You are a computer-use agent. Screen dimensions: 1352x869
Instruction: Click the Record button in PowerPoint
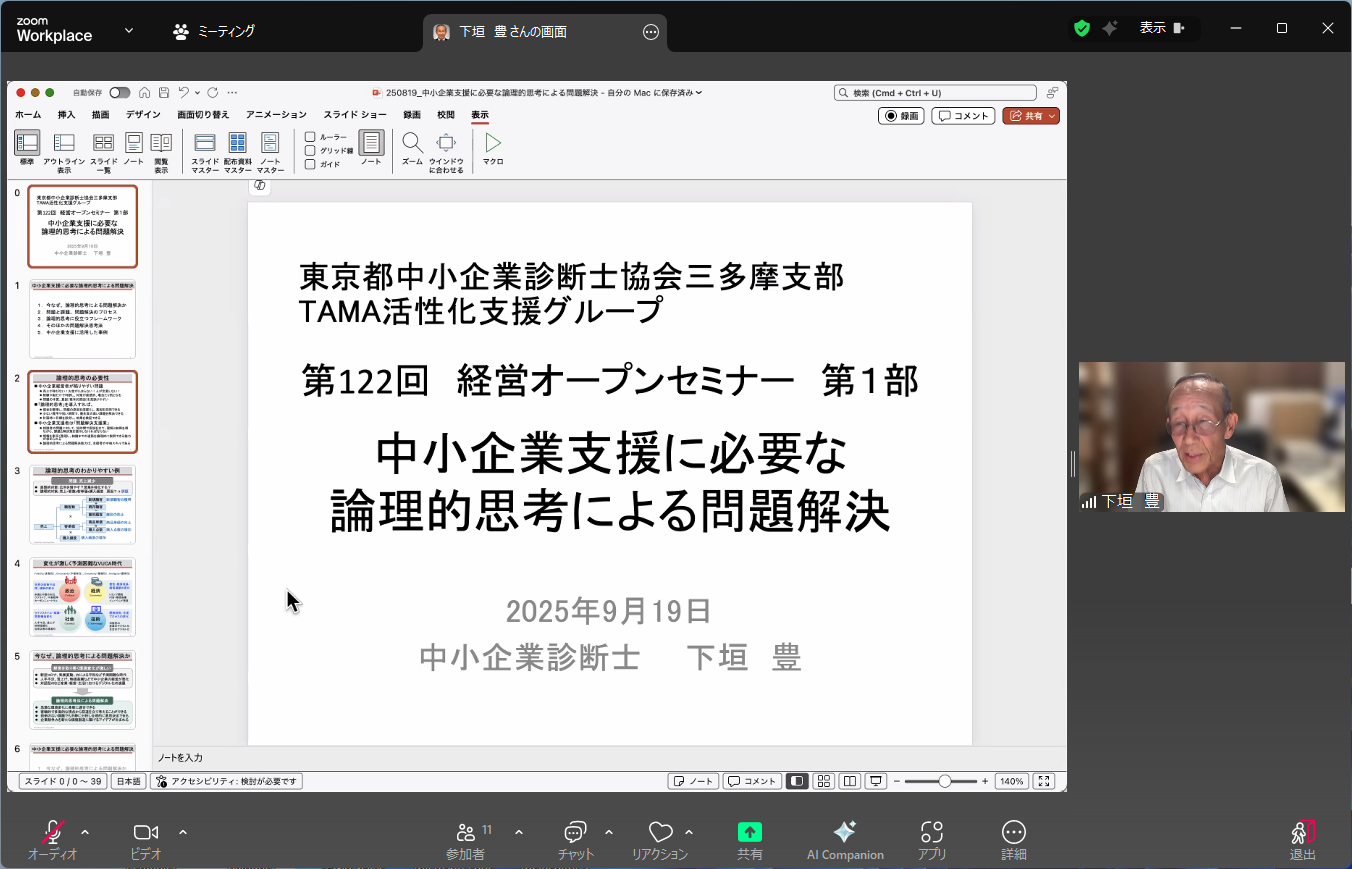(901, 116)
